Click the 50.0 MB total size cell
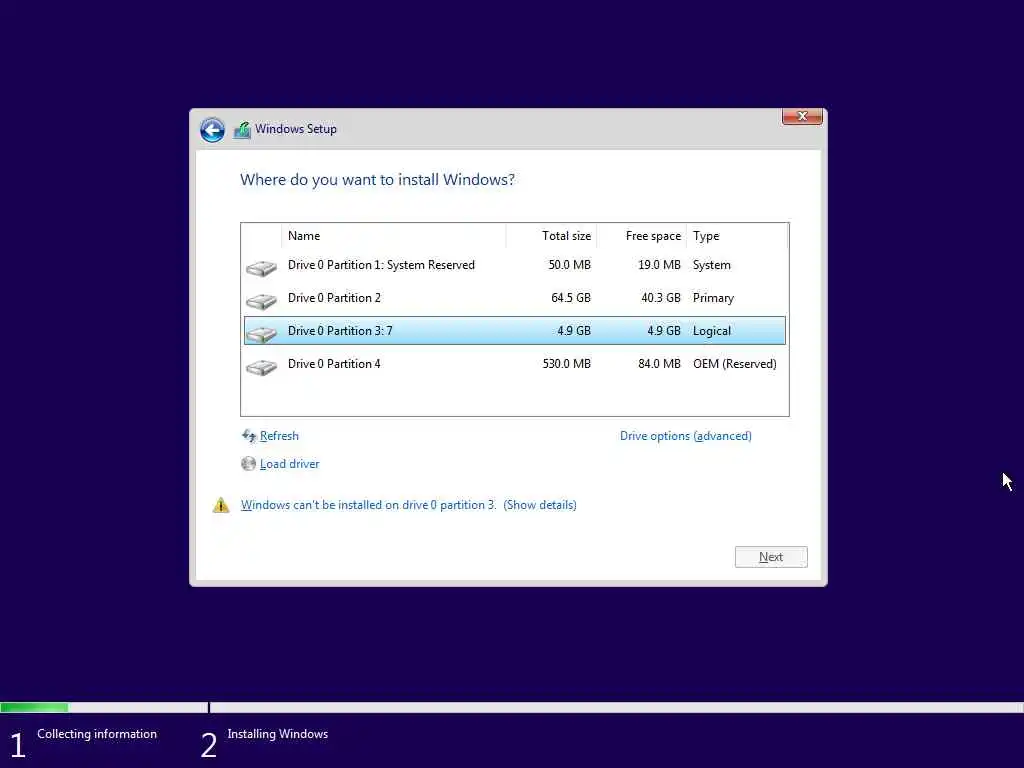Screen dimensions: 1024x768 coord(569,264)
